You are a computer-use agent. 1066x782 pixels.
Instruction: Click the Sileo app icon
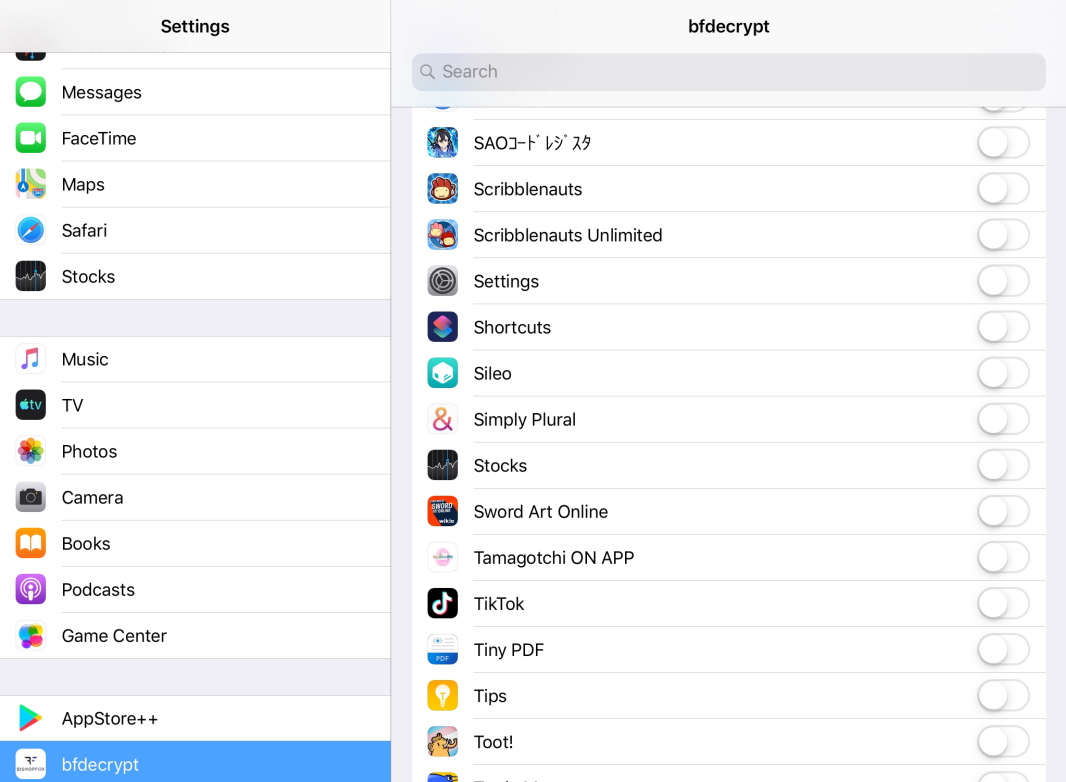pyautogui.click(x=442, y=373)
